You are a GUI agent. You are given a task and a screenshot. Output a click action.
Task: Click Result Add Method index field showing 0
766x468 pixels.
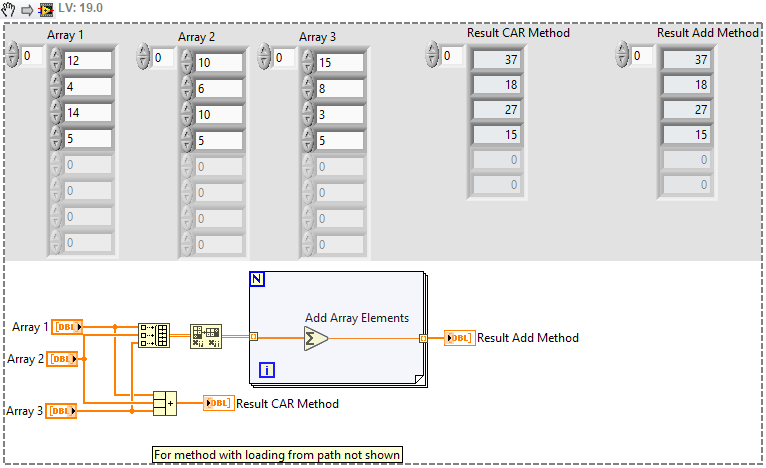(x=642, y=55)
